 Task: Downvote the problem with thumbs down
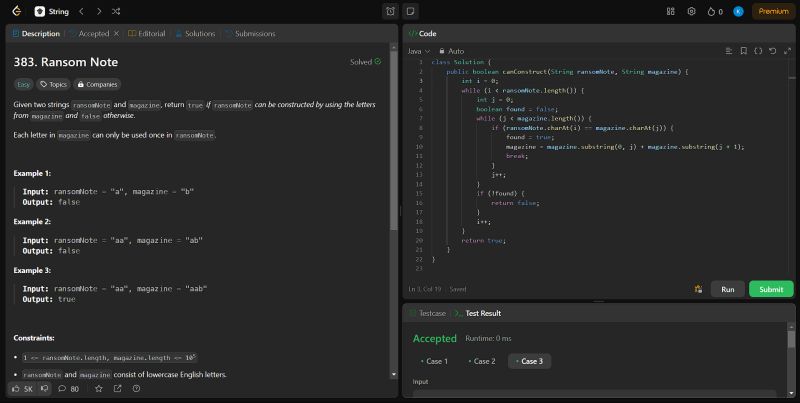tap(44, 388)
